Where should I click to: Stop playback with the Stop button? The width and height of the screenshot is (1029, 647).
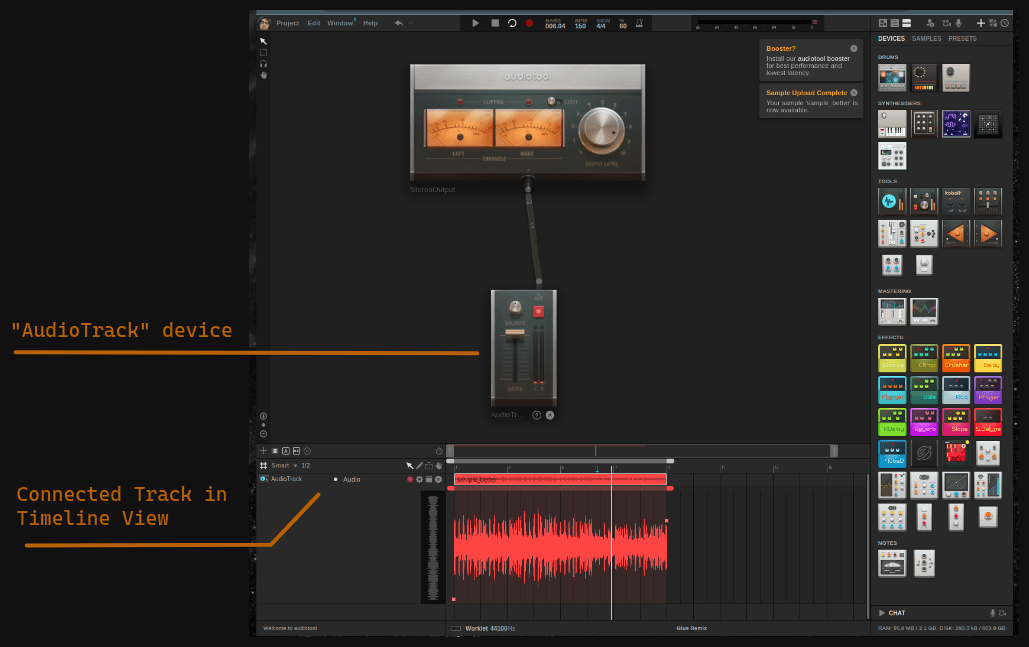[x=495, y=23]
